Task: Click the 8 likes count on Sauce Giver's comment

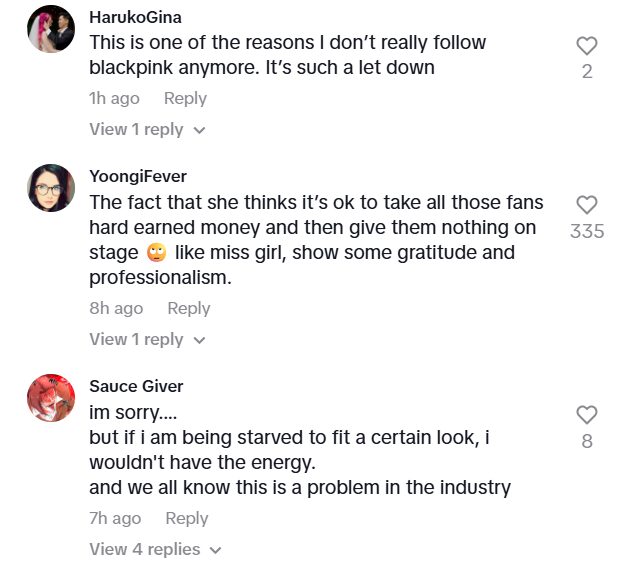Action: pos(587,441)
